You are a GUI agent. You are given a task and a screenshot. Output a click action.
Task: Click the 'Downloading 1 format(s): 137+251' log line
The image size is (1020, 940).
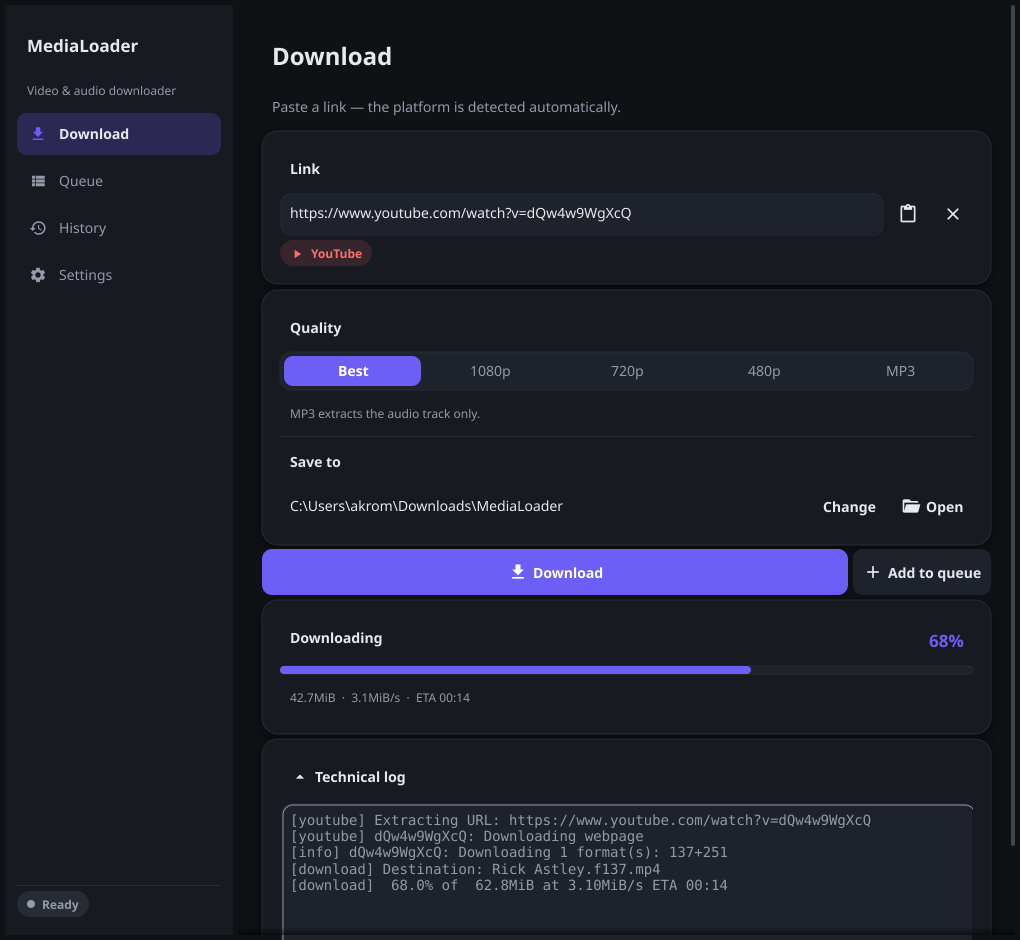click(509, 852)
